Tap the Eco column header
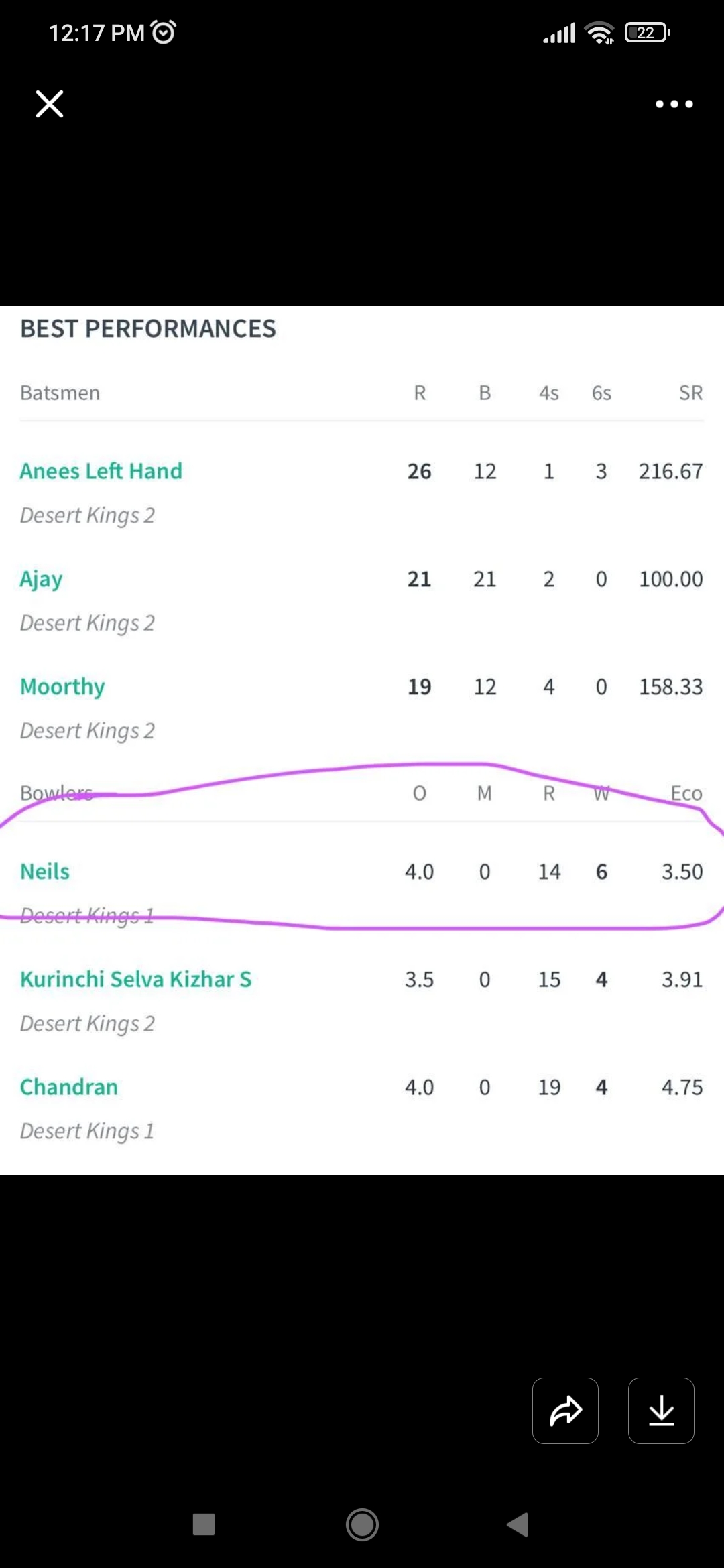Screen dimensions: 724x1568 click(x=686, y=793)
